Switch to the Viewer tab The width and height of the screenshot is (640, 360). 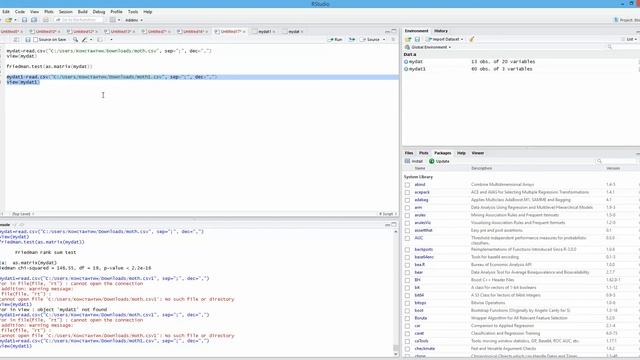point(478,153)
